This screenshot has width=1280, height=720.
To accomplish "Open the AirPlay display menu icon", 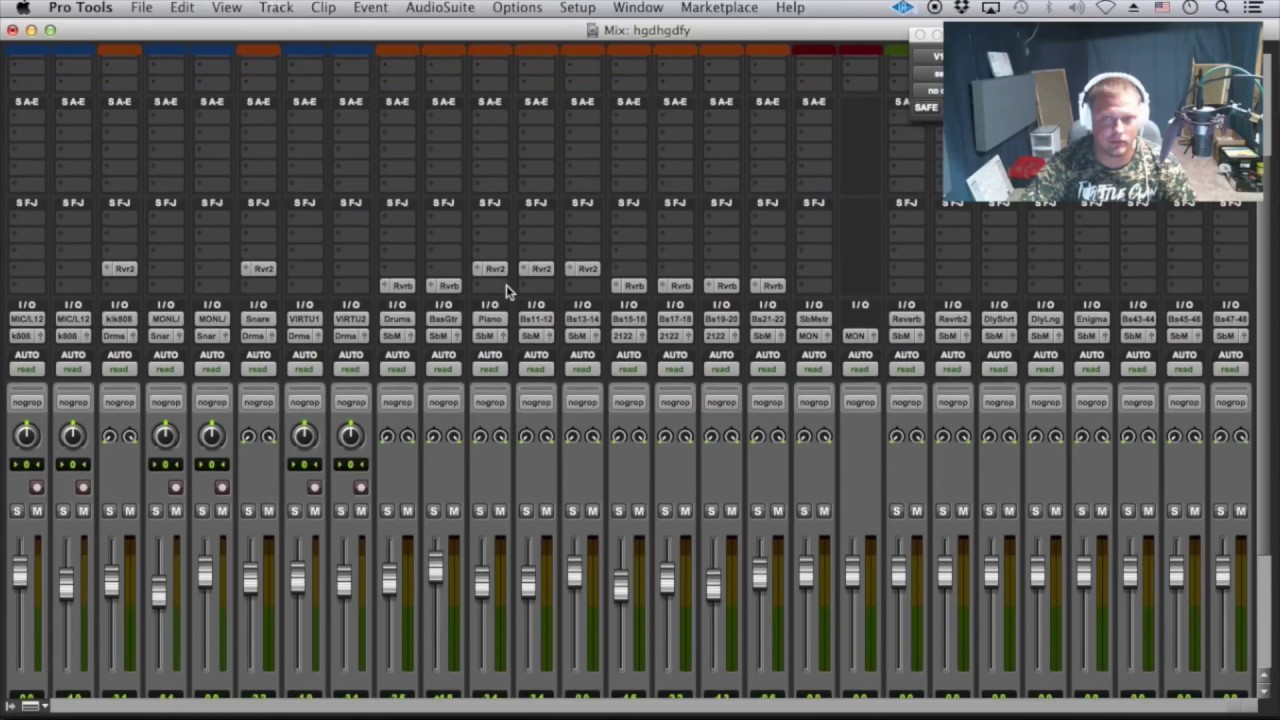I will click(x=991, y=8).
